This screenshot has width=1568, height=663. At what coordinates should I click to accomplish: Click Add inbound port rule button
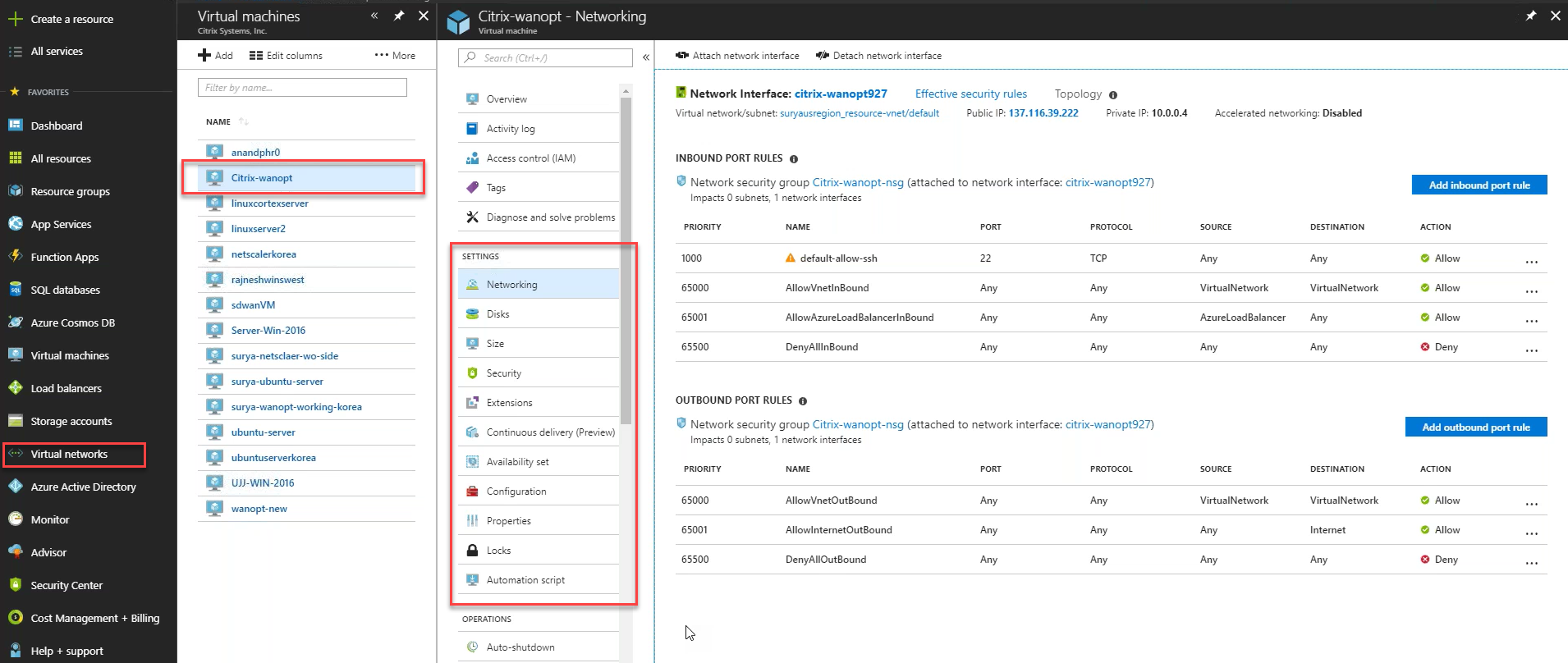1479,185
